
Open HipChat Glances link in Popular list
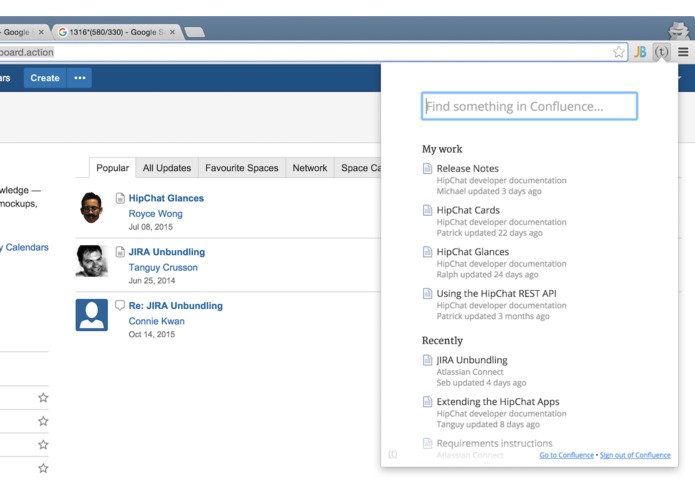(166, 198)
